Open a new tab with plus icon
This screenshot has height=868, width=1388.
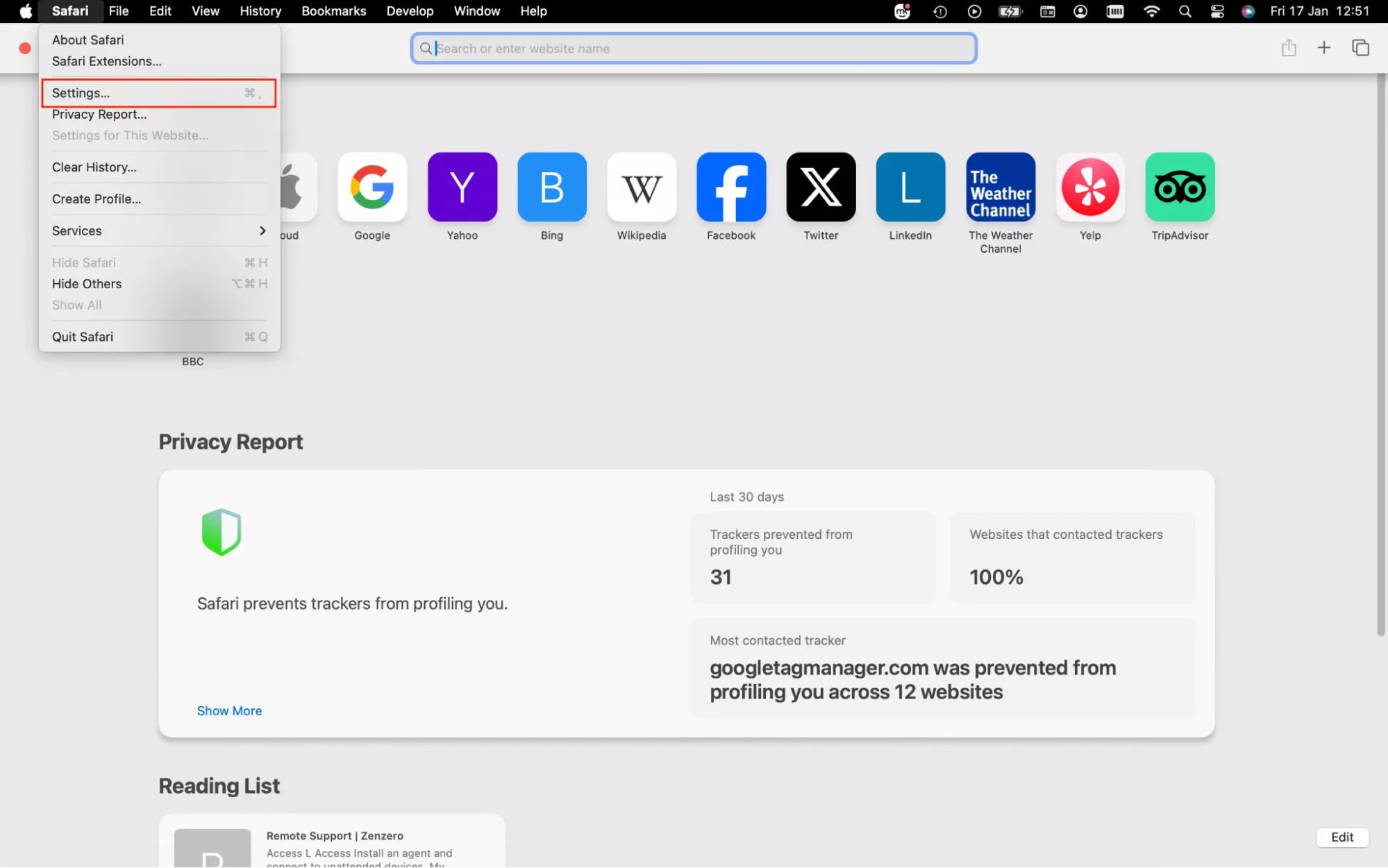(1324, 48)
